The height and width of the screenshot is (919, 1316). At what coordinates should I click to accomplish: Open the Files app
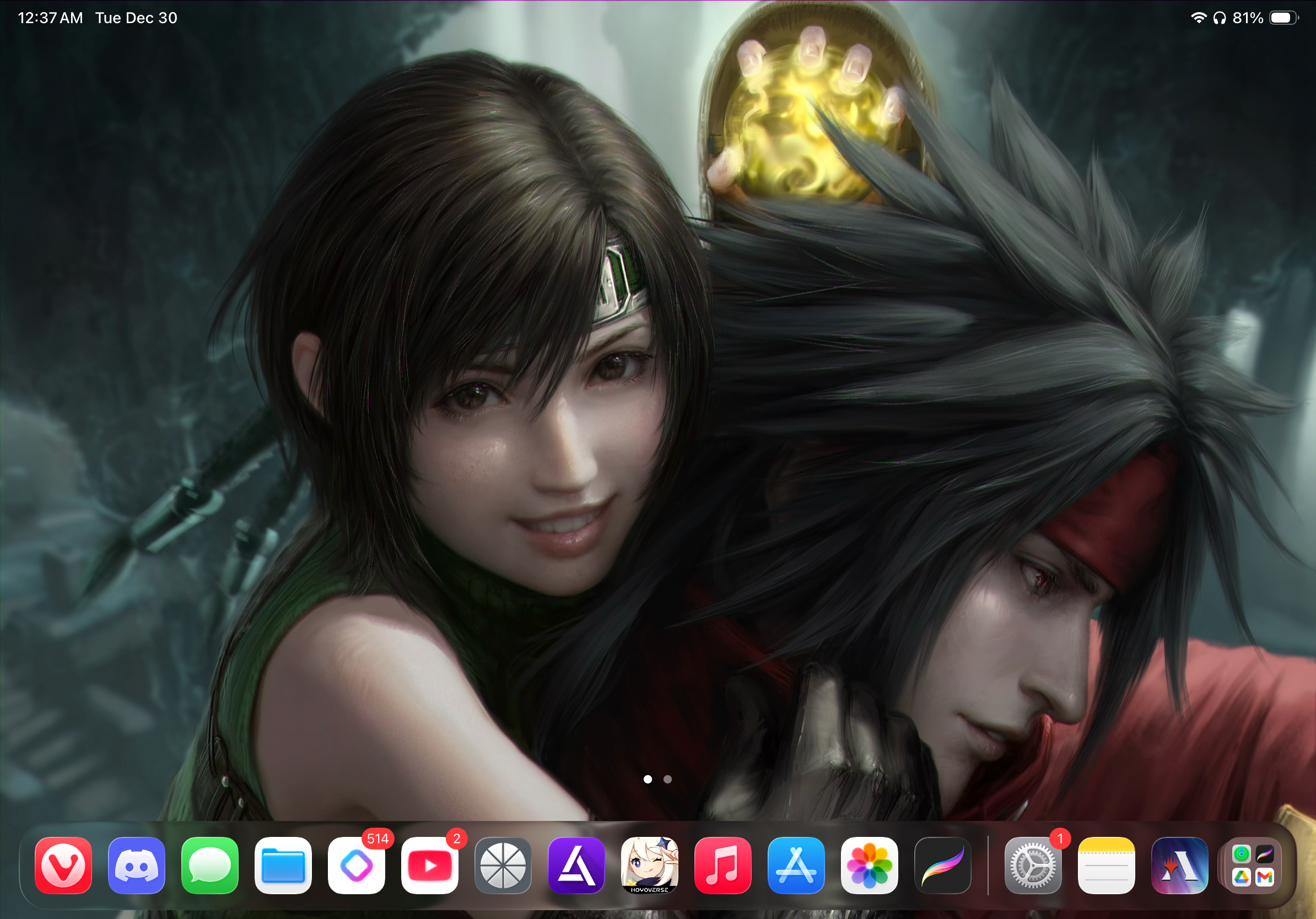pos(283,865)
